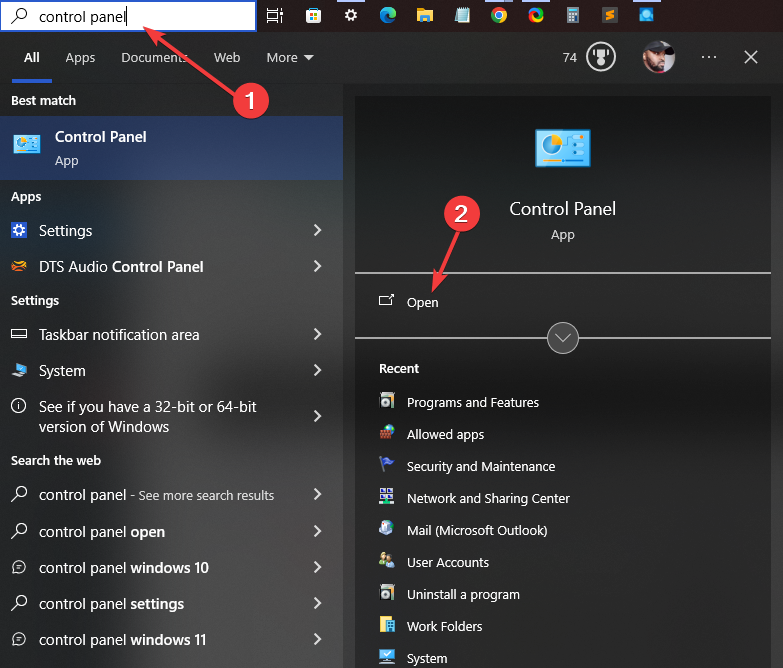Open the user profile avatar
Screen dimensions: 783x668
(659, 57)
